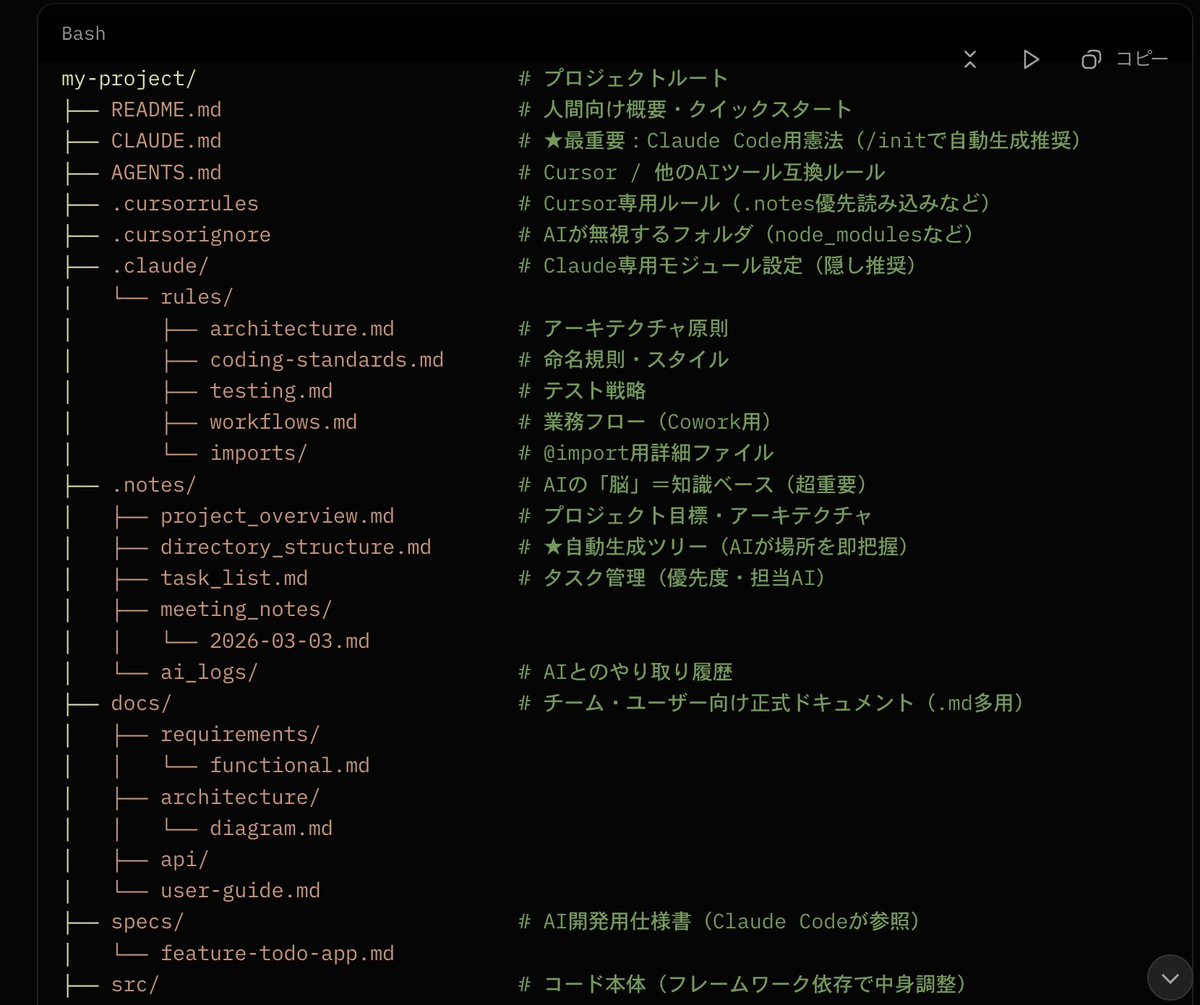Click the @import用詳細ファイル comment
Viewport: 1200px width, 1005px height.
pyautogui.click(x=646, y=453)
